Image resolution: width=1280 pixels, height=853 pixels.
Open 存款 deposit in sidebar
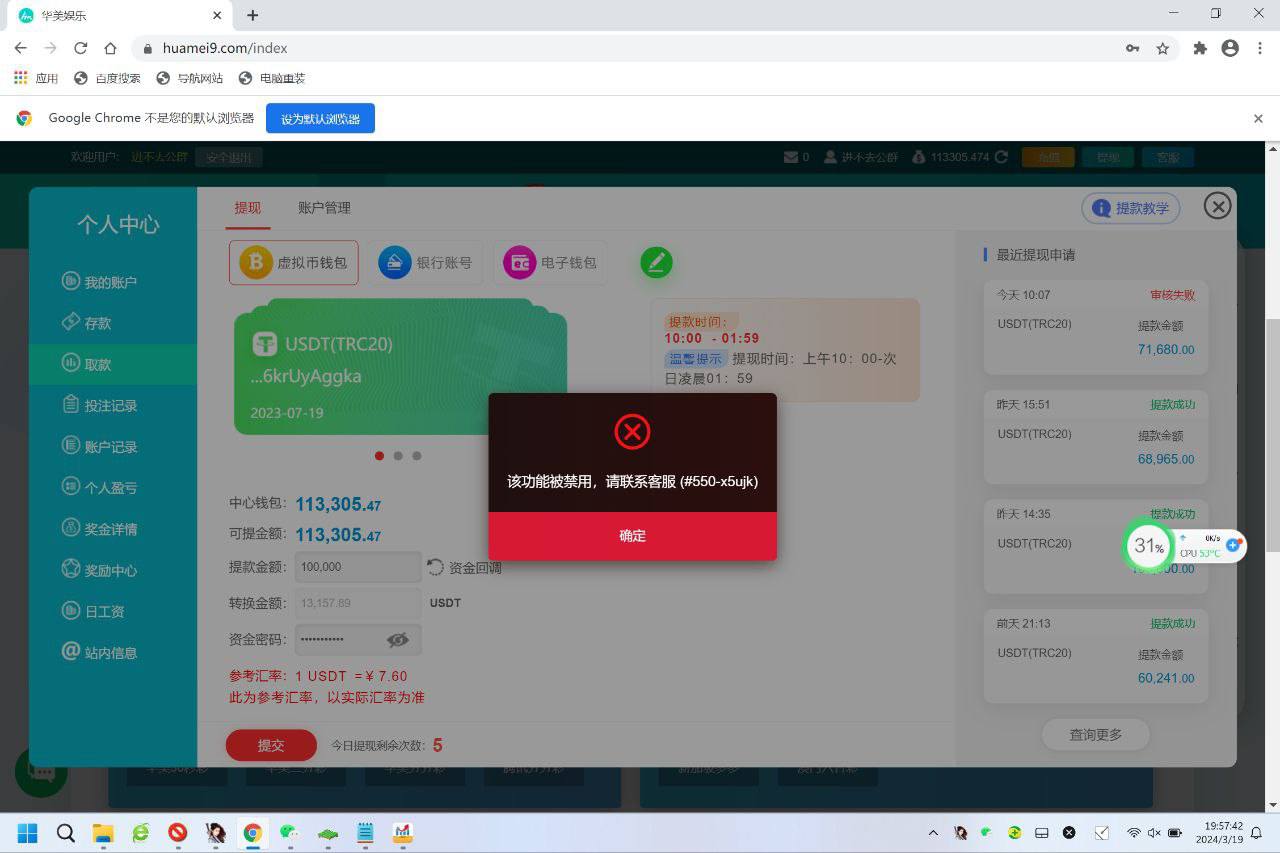coord(97,323)
